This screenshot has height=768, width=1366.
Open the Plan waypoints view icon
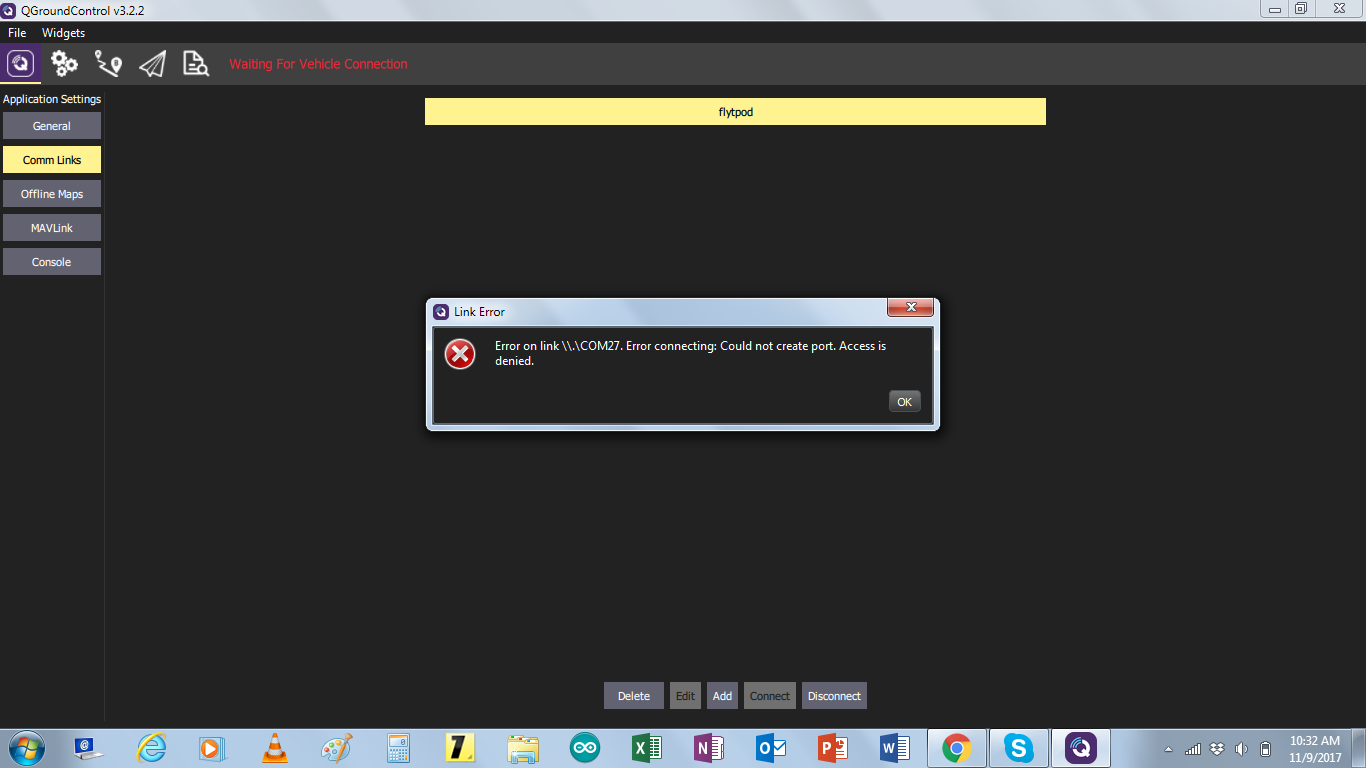108,64
